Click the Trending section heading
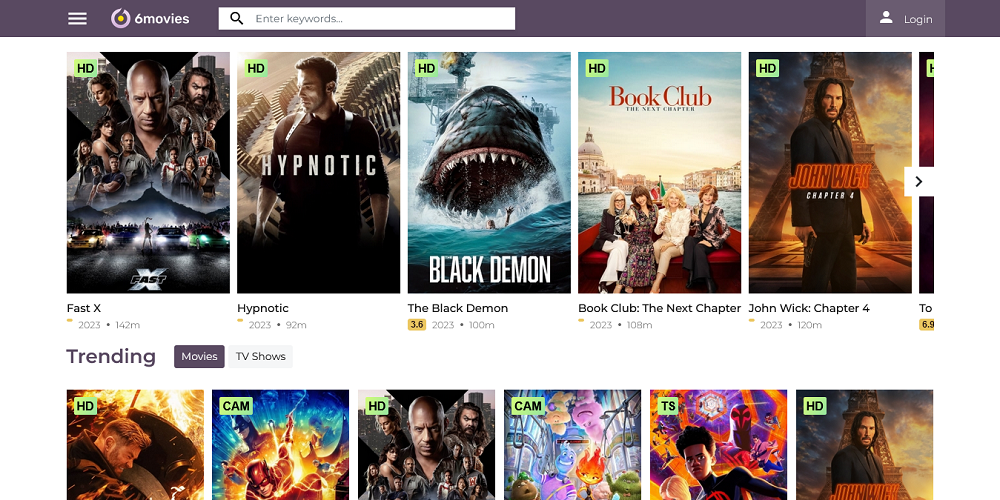This screenshot has height=500, width=1000. tap(111, 356)
